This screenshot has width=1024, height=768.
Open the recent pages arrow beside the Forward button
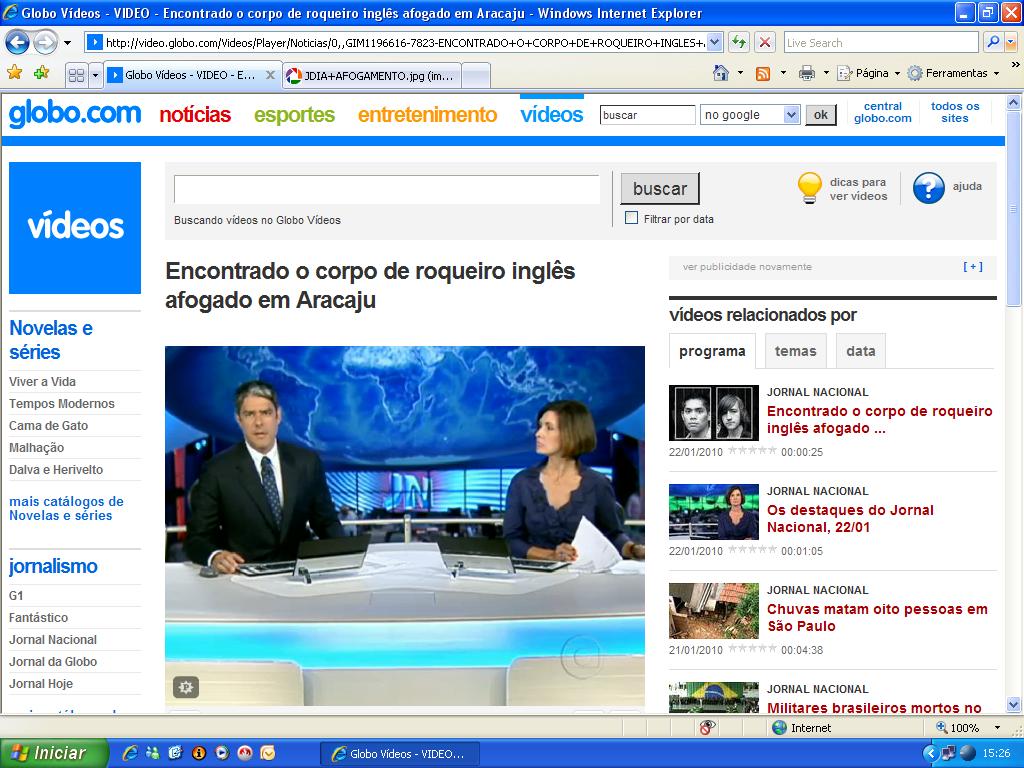67,43
